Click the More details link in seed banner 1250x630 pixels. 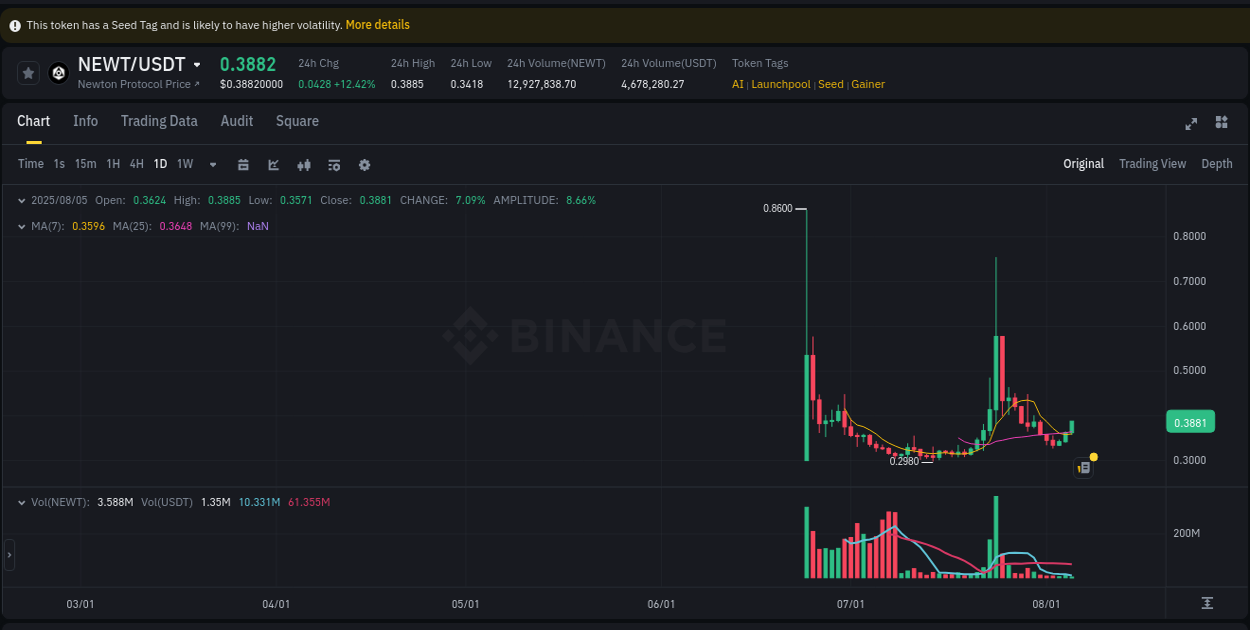pyautogui.click(x=377, y=24)
